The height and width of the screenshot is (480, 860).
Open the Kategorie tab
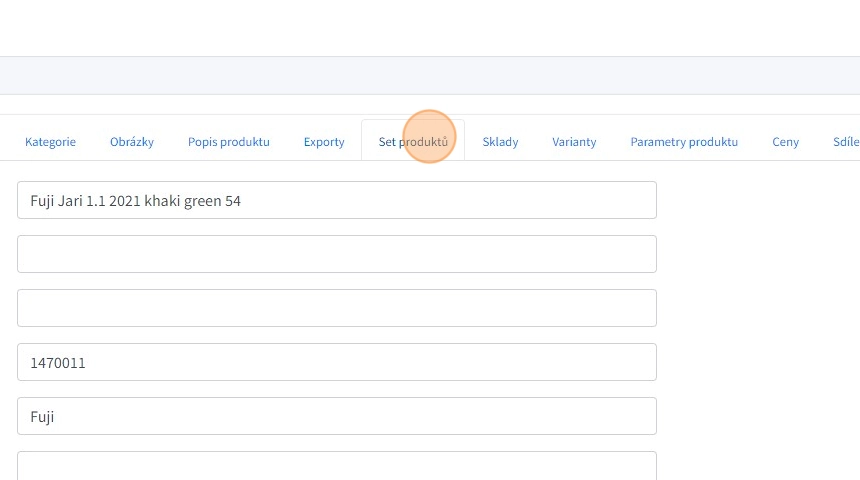coord(50,142)
